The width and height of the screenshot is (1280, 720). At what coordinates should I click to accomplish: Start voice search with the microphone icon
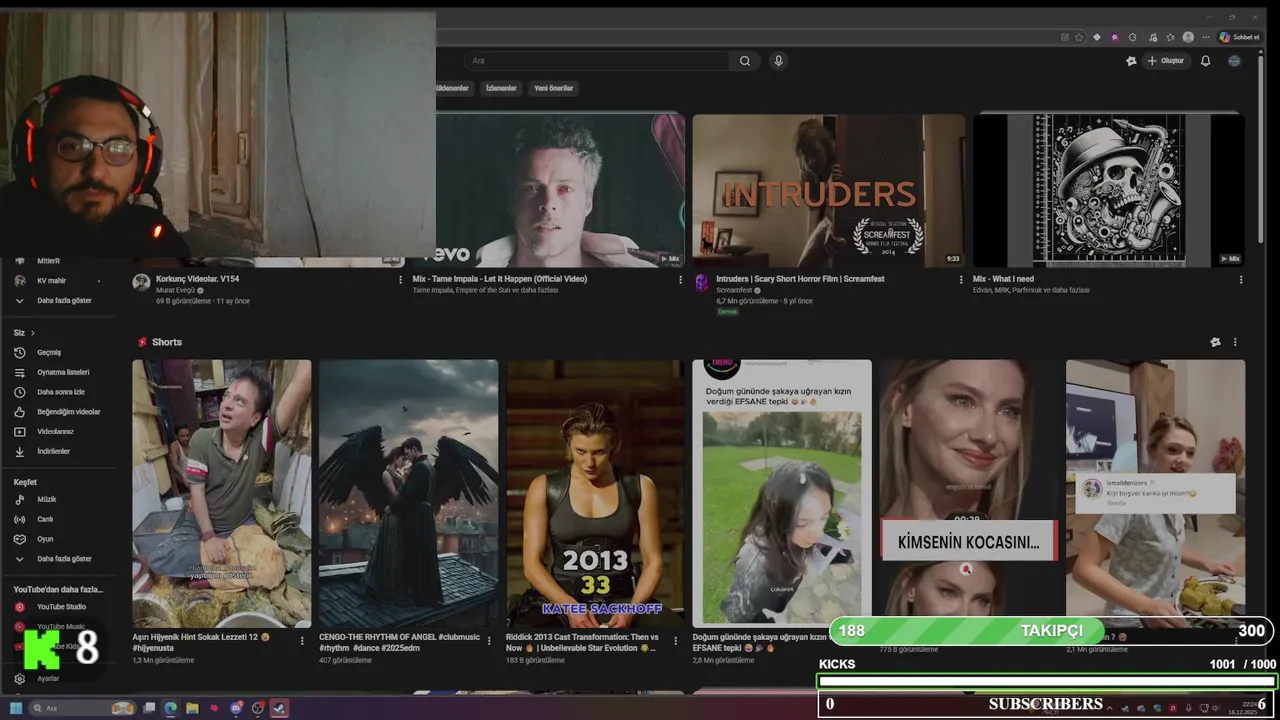click(778, 61)
